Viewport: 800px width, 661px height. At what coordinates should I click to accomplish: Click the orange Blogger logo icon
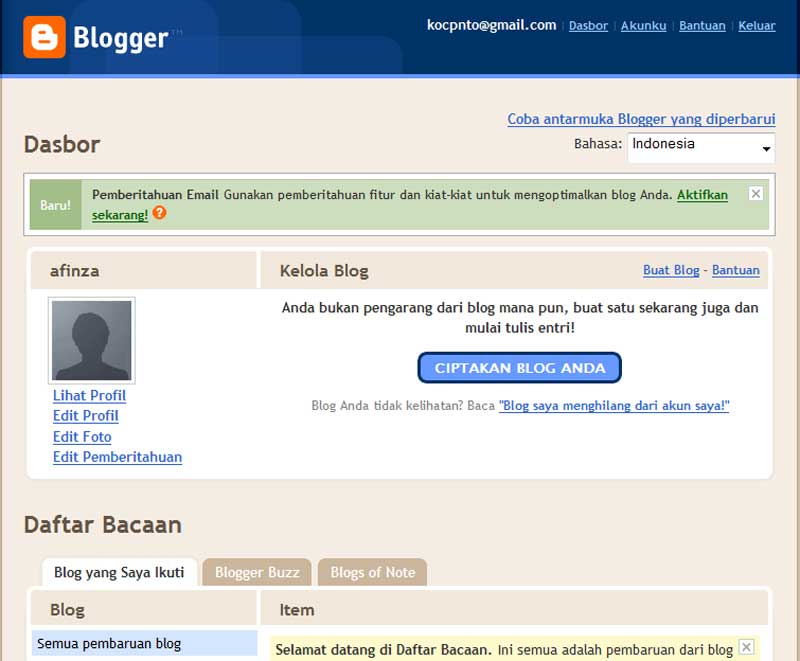point(44,37)
